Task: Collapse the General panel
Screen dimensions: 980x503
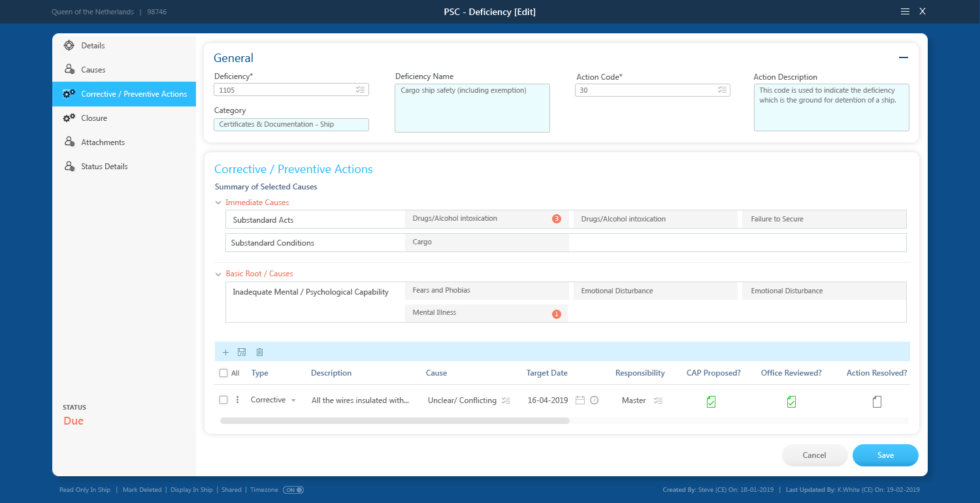Action: 903,58
